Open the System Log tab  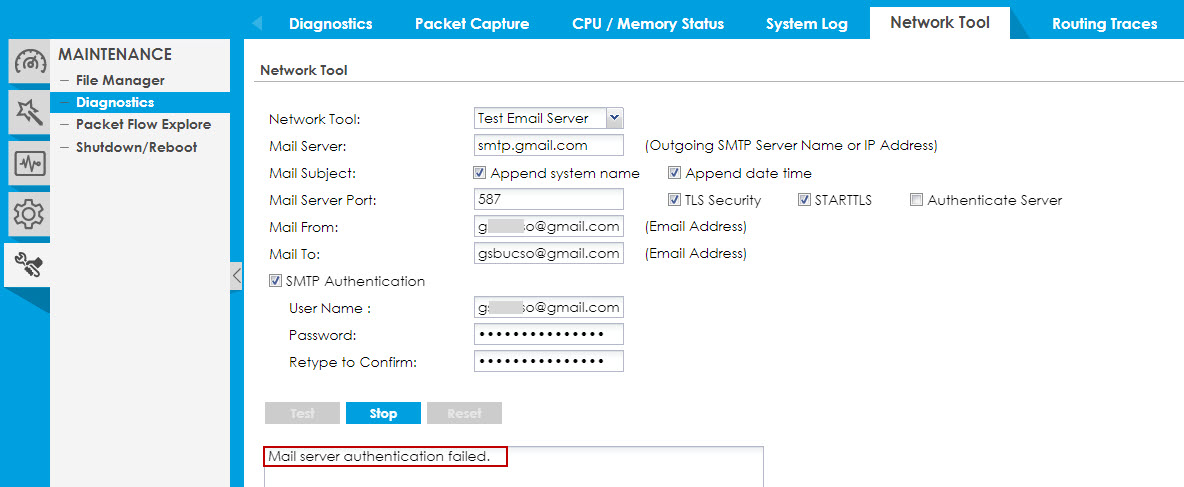point(806,23)
